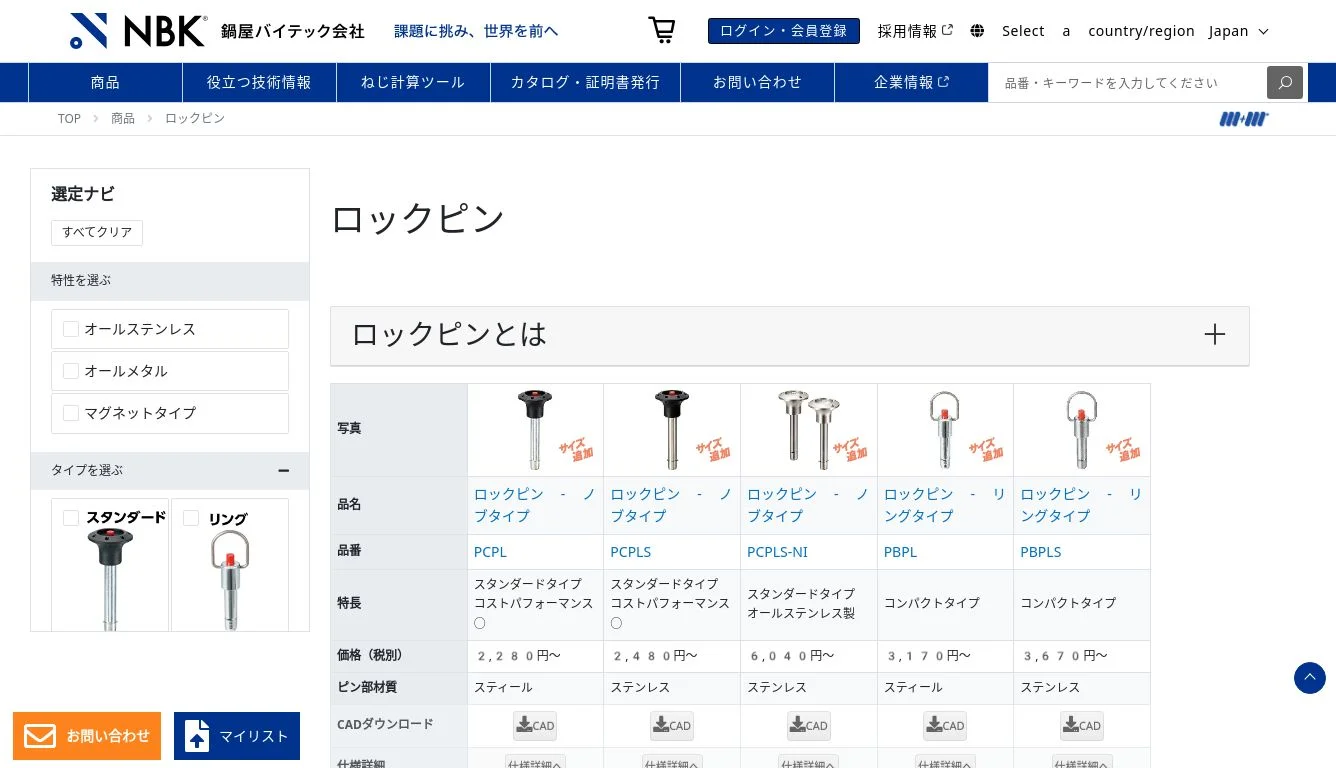Expand the ロックピンとは section

[x=789, y=335]
